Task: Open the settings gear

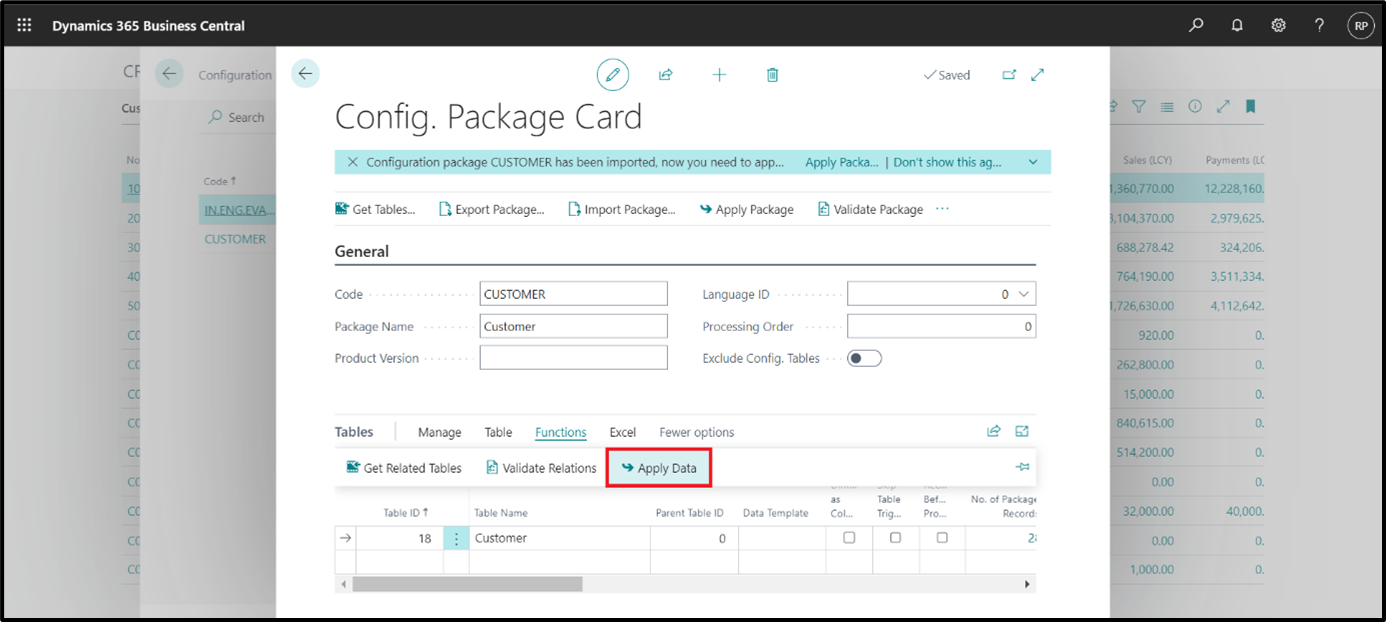Action: tap(1278, 25)
